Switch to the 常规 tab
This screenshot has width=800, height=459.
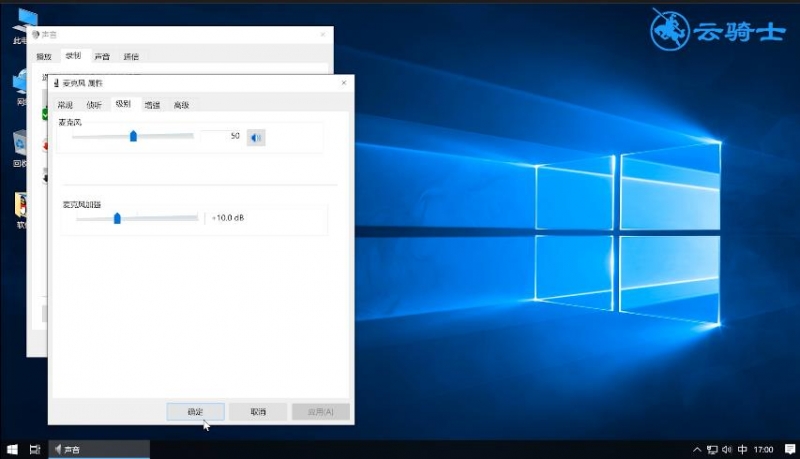[65, 105]
